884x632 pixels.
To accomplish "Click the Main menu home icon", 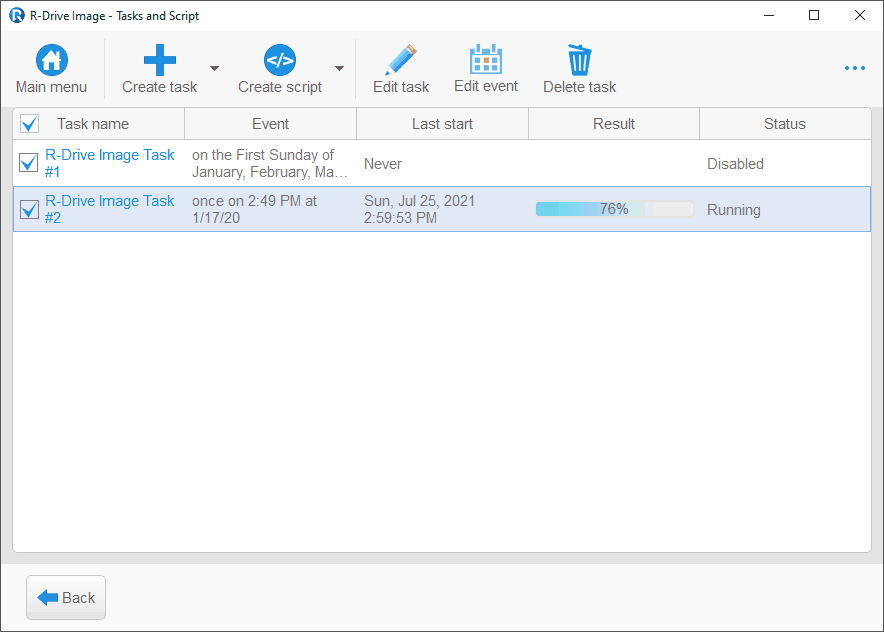I will [52, 61].
